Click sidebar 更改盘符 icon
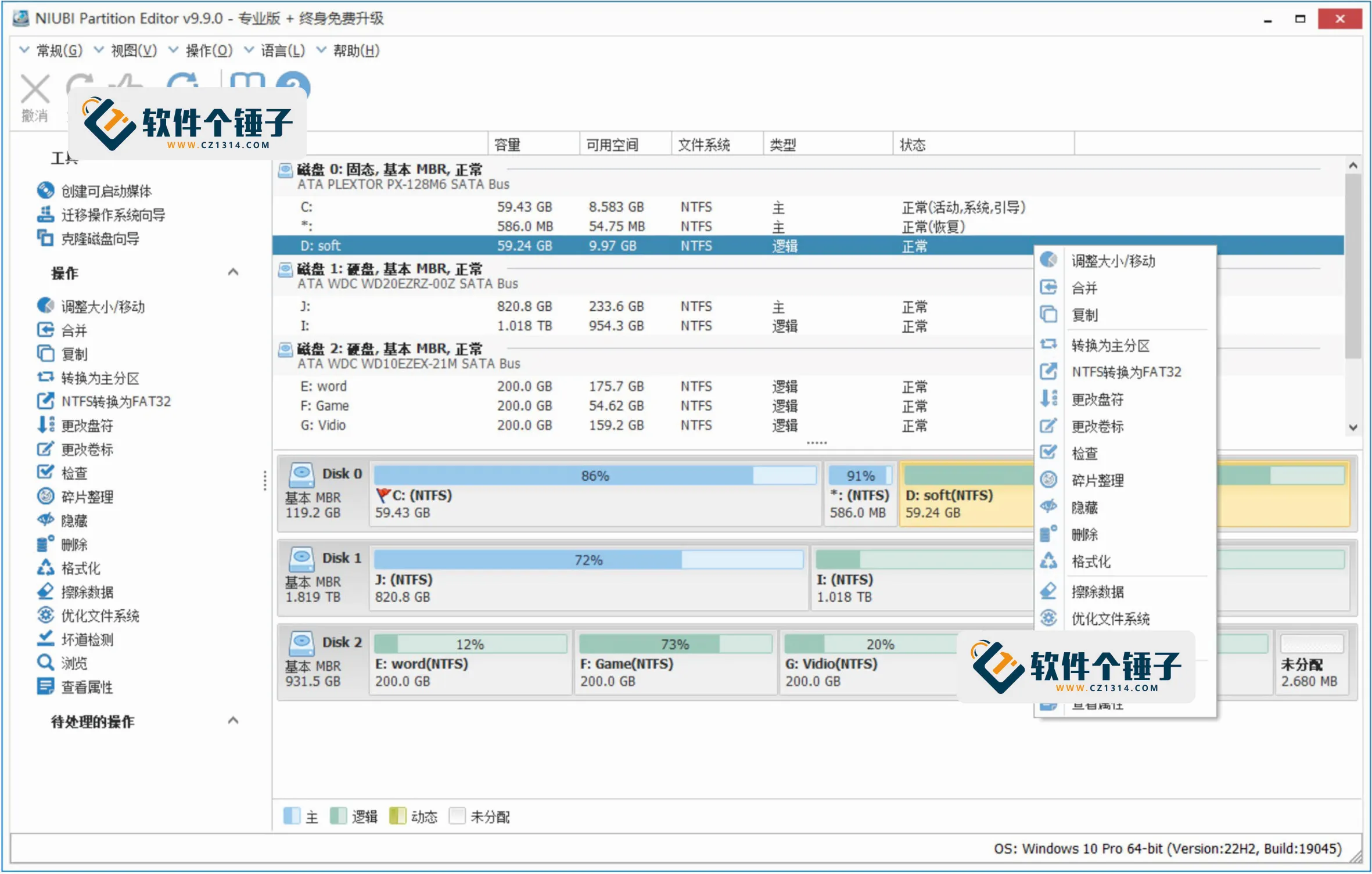 point(45,425)
